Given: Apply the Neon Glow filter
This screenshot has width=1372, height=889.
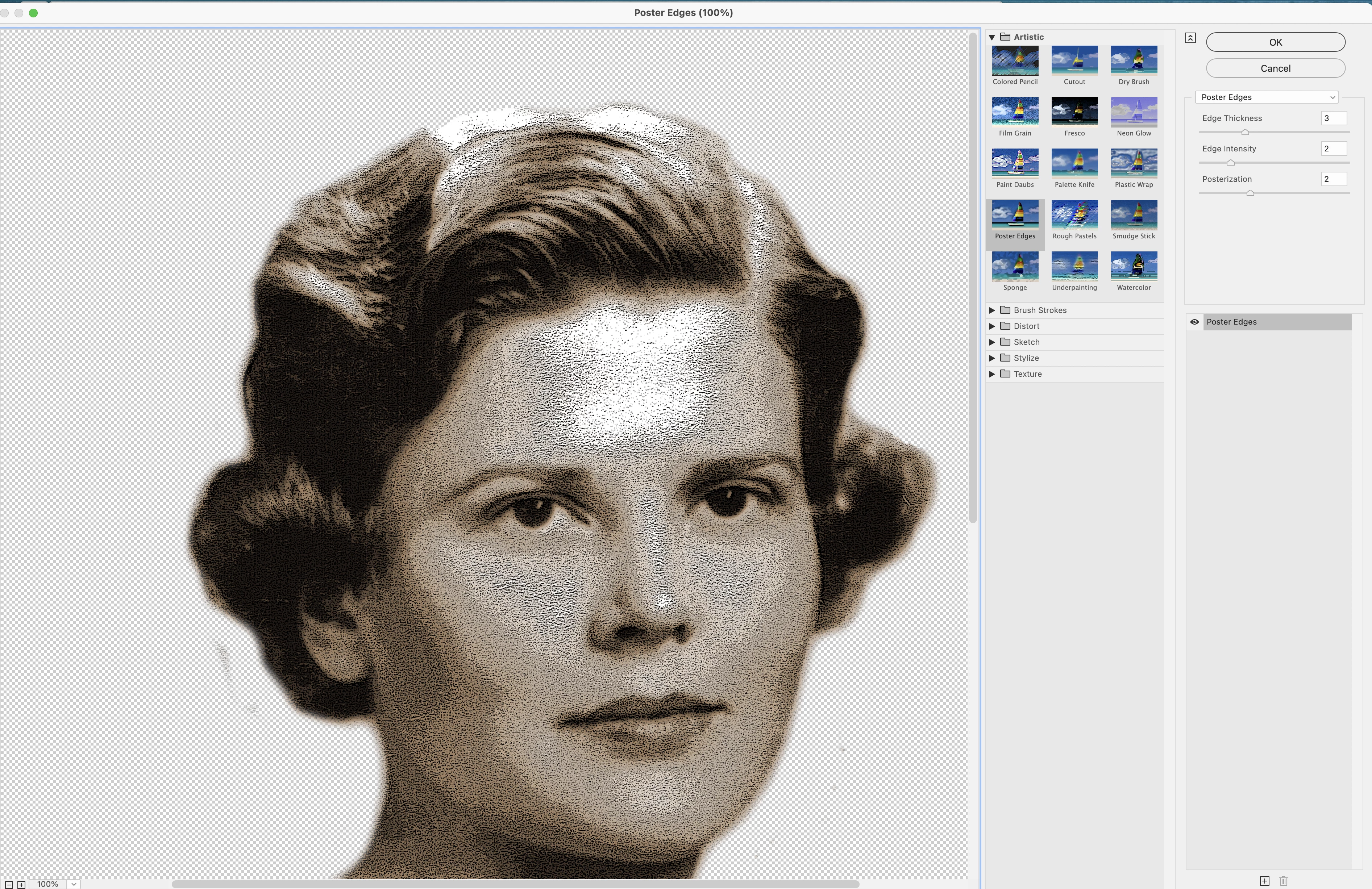Looking at the screenshot, I should (1133, 112).
